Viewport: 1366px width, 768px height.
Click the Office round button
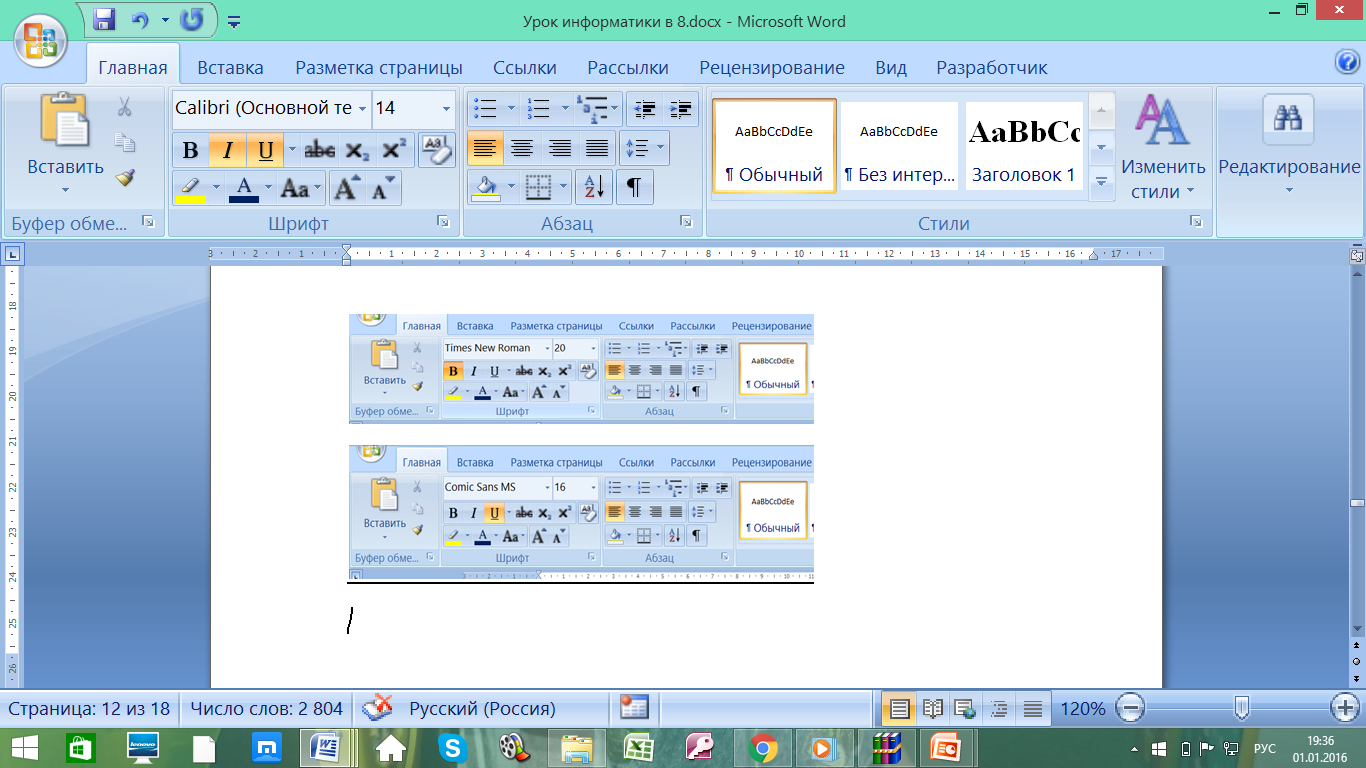(x=40, y=40)
